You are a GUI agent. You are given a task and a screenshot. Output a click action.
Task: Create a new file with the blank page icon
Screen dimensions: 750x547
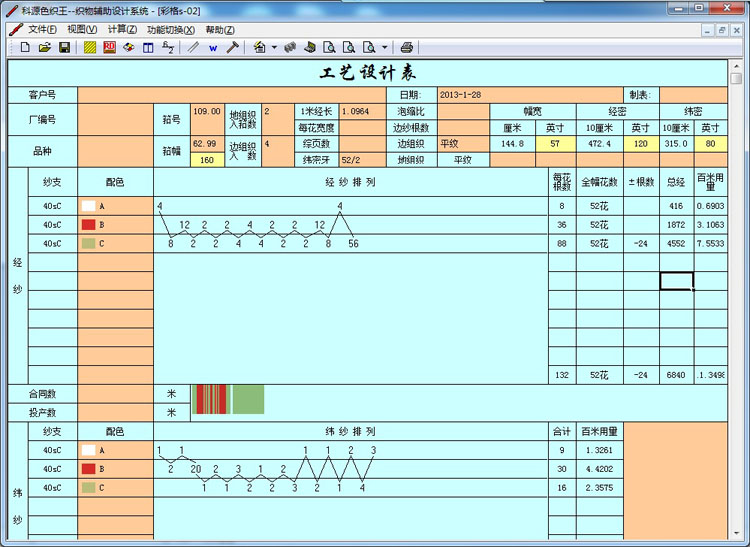pos(25,47)
